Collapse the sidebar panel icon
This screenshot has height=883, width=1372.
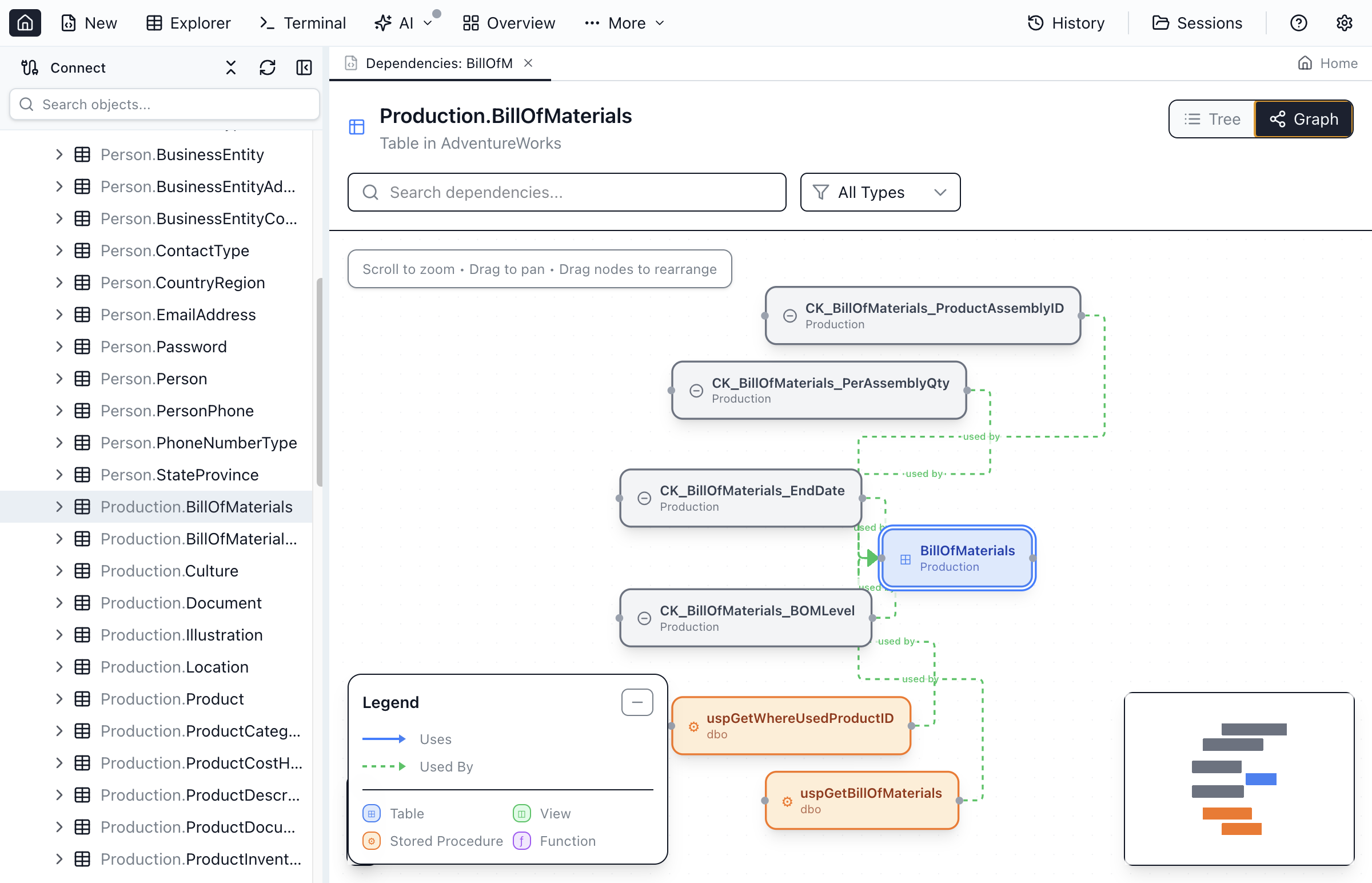[x=304, y=67]
